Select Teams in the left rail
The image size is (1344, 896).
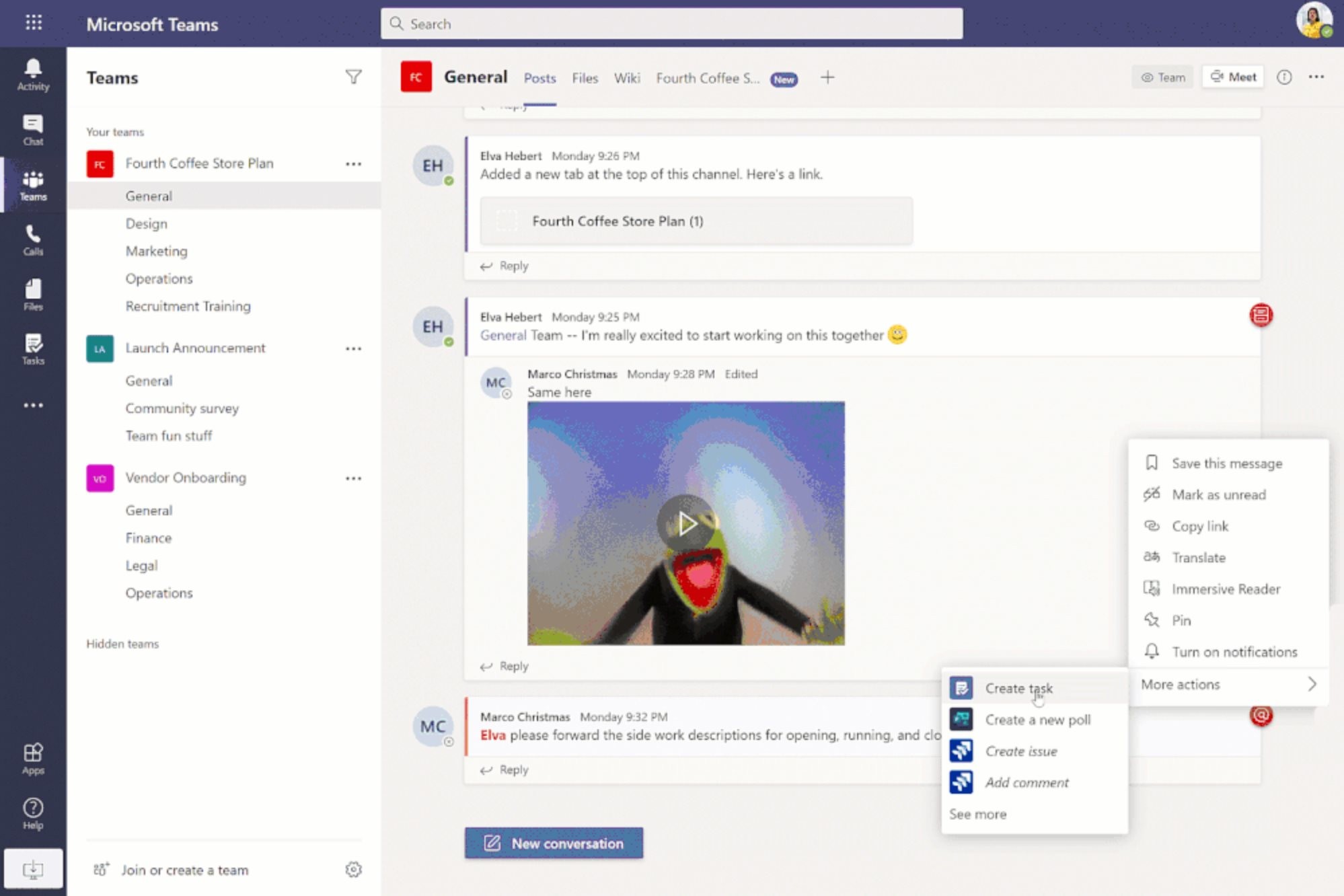tap(33, 185)
